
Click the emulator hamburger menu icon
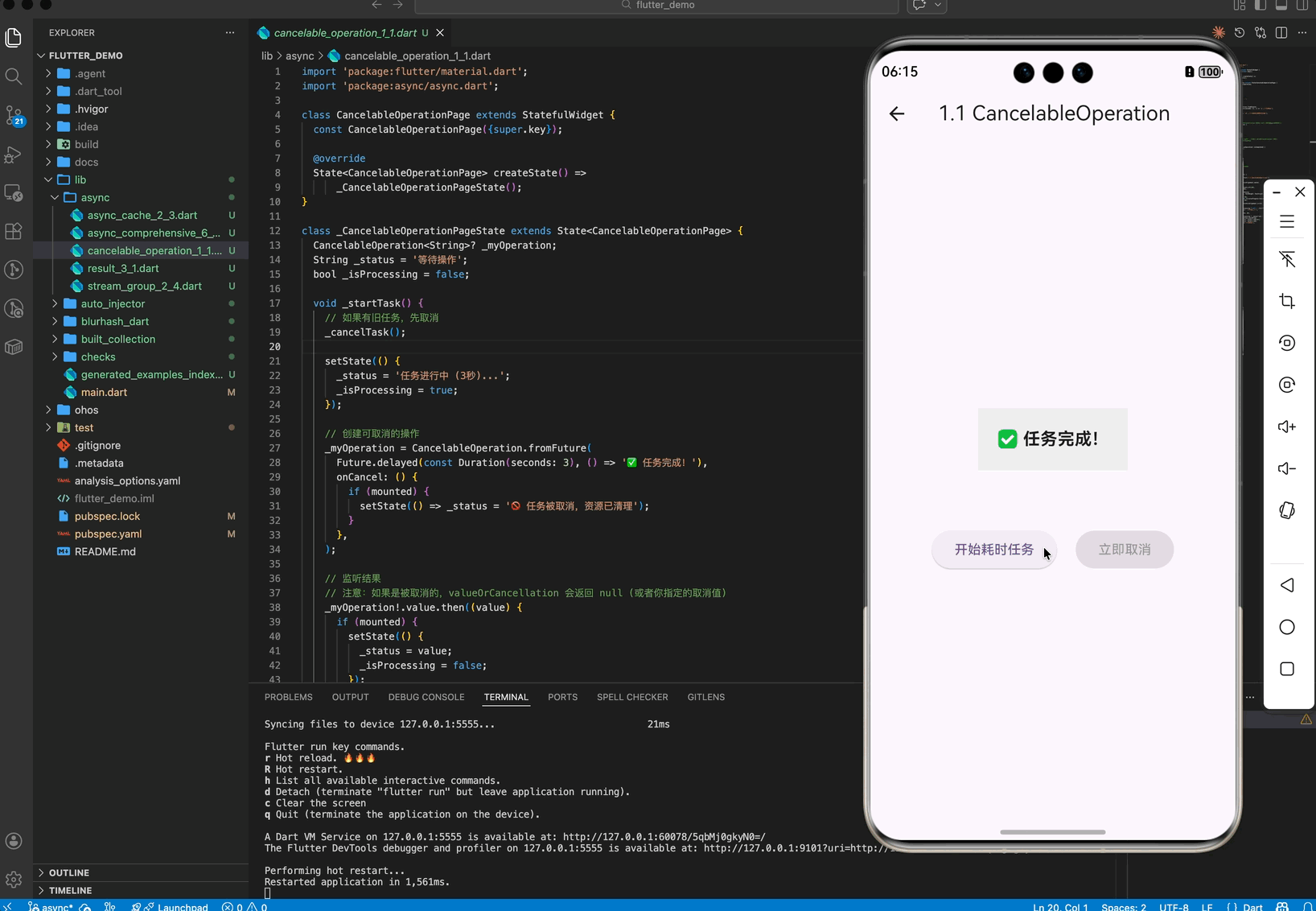[x=1287, y=221]
